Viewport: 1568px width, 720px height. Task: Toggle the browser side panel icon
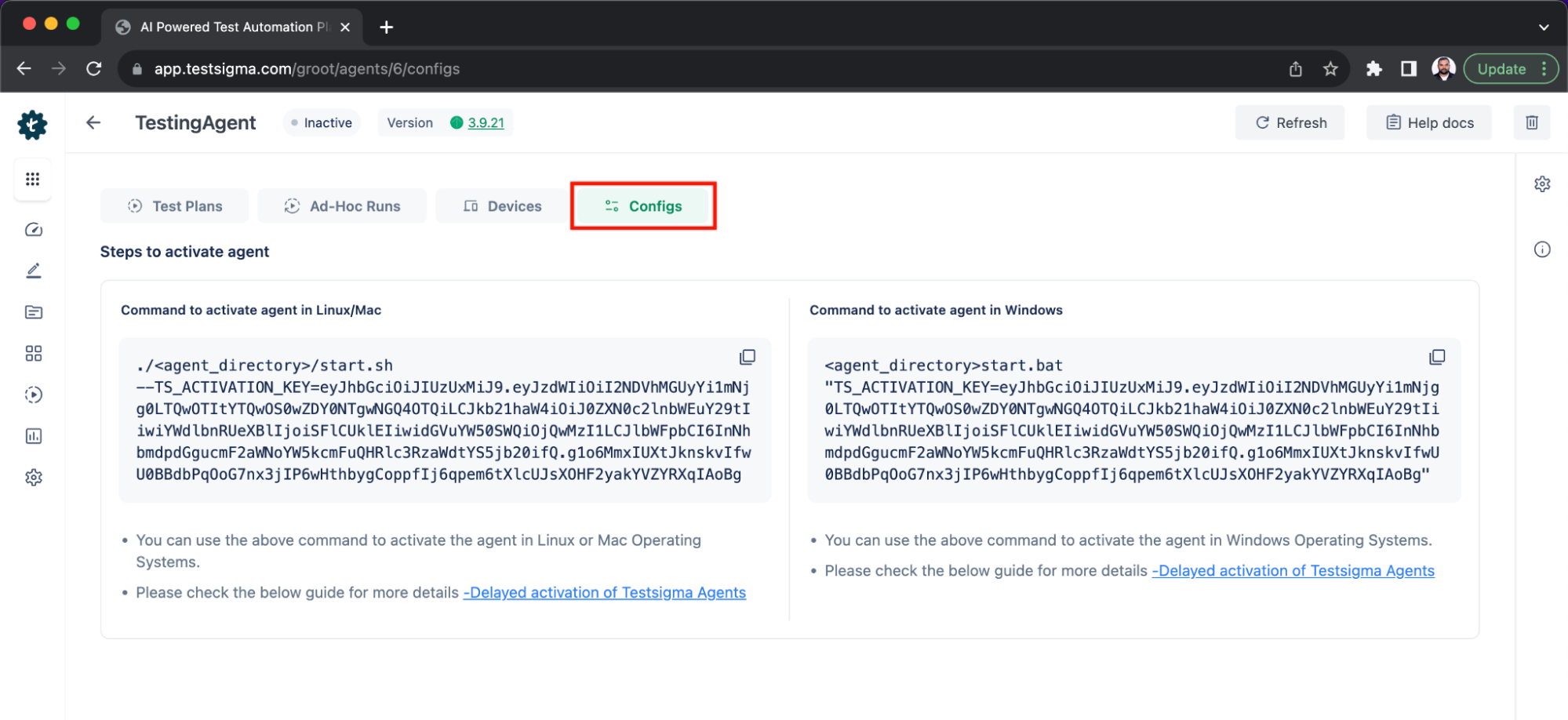click(x=1409, y=69)
